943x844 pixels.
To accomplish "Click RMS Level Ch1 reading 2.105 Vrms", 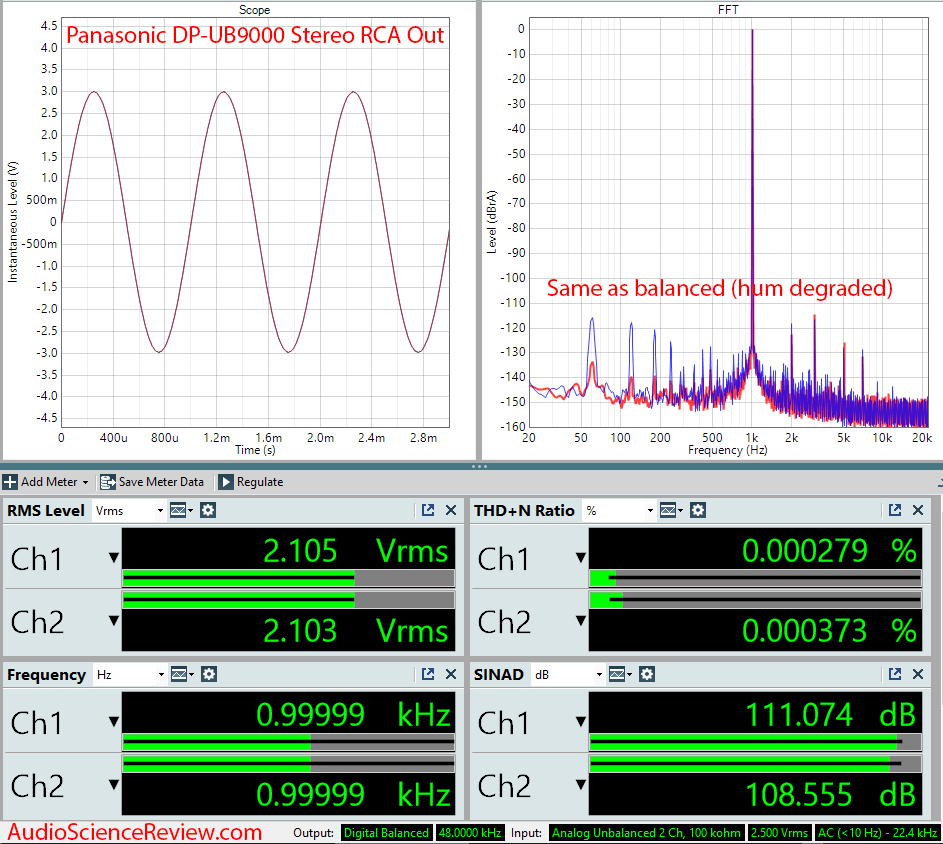I will [356, 550].
